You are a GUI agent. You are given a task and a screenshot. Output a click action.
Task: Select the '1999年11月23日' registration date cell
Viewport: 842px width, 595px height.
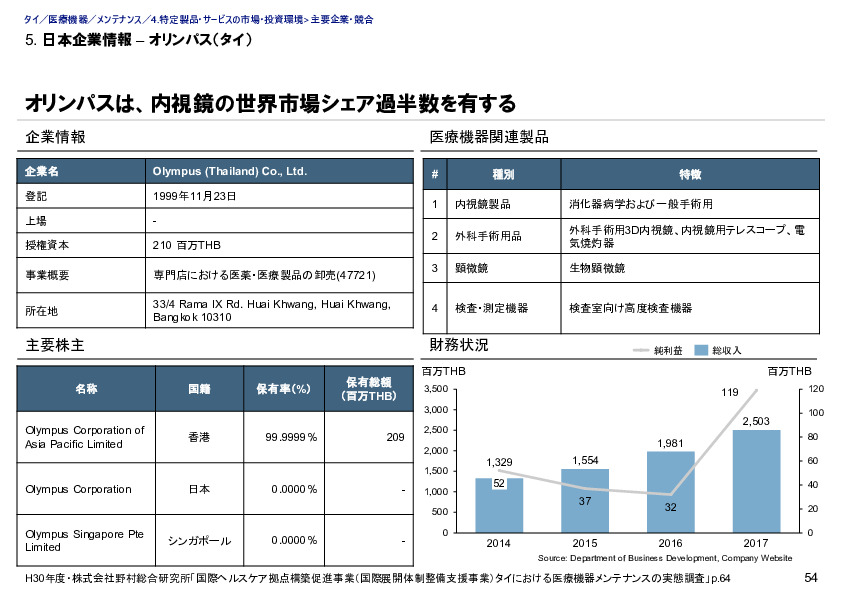279,196
